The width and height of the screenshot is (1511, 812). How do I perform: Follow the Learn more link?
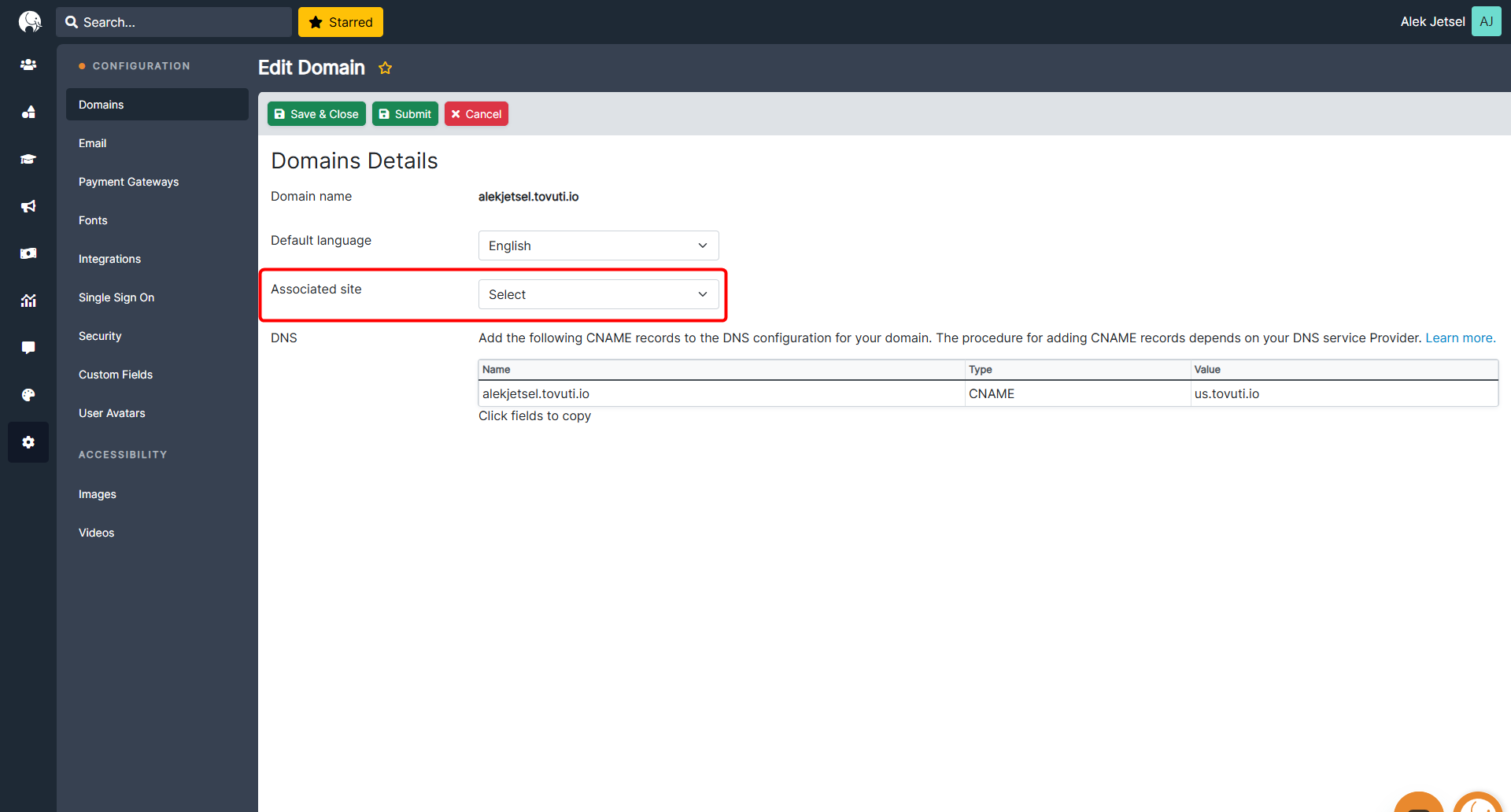tap(1460, 338)
